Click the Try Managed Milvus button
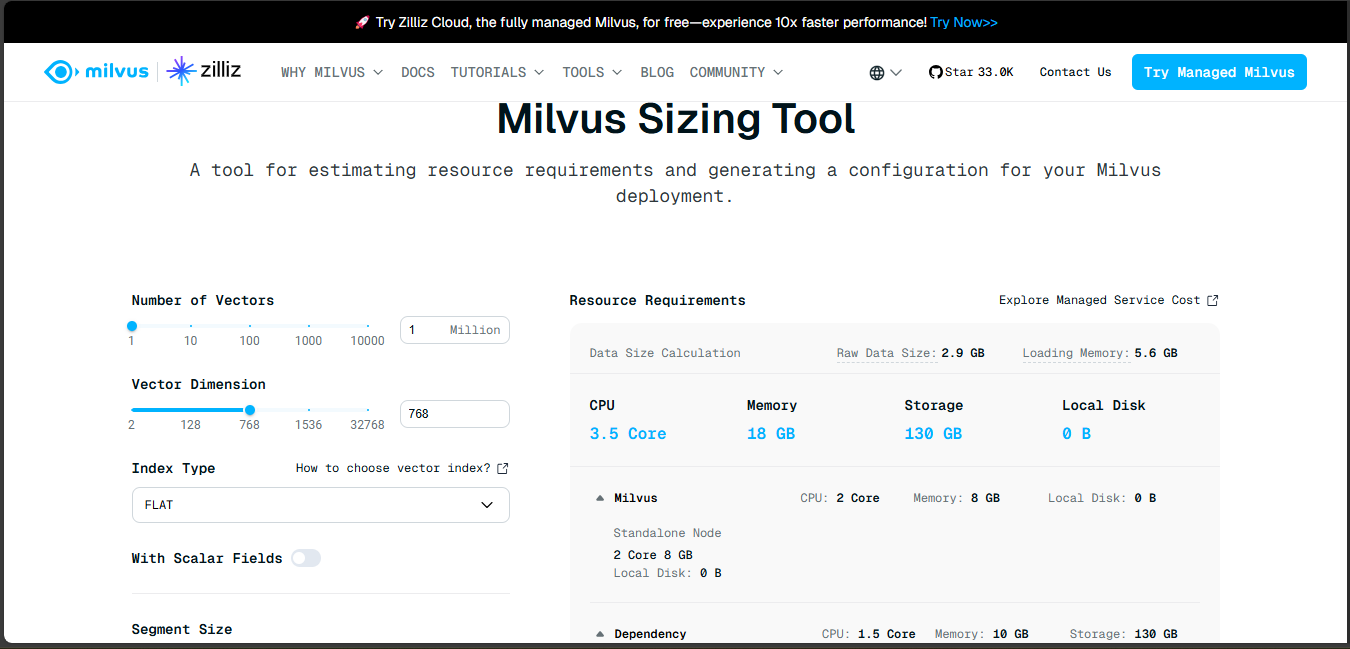 pos(1219,71)
